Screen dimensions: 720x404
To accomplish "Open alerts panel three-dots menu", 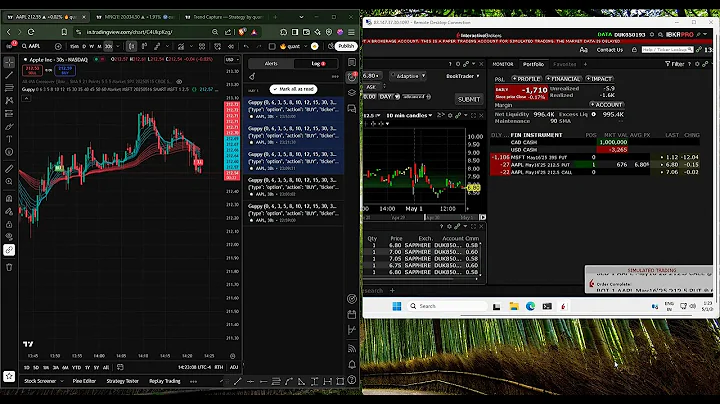I will pos(335,77).
